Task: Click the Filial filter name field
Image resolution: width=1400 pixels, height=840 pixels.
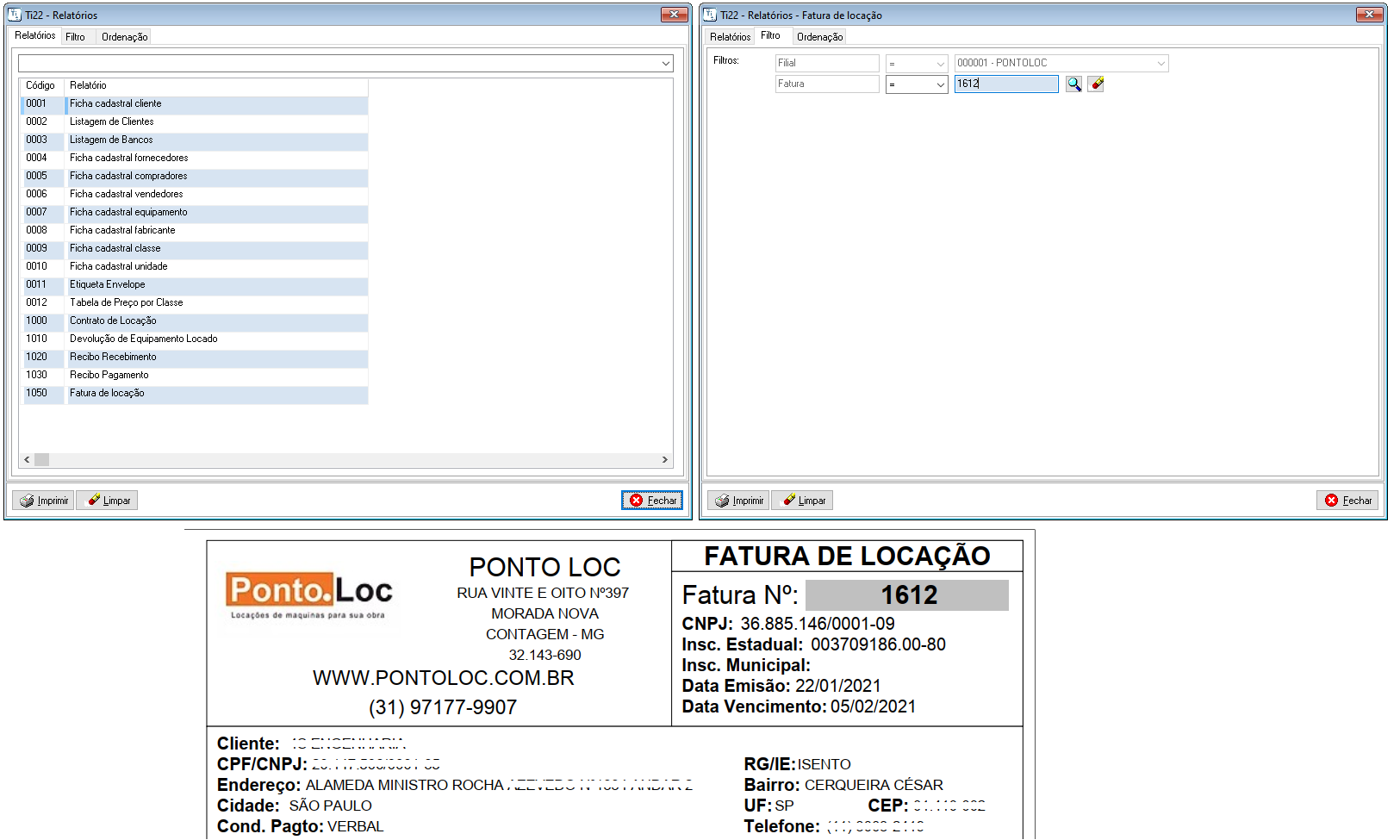Action: 827,64
